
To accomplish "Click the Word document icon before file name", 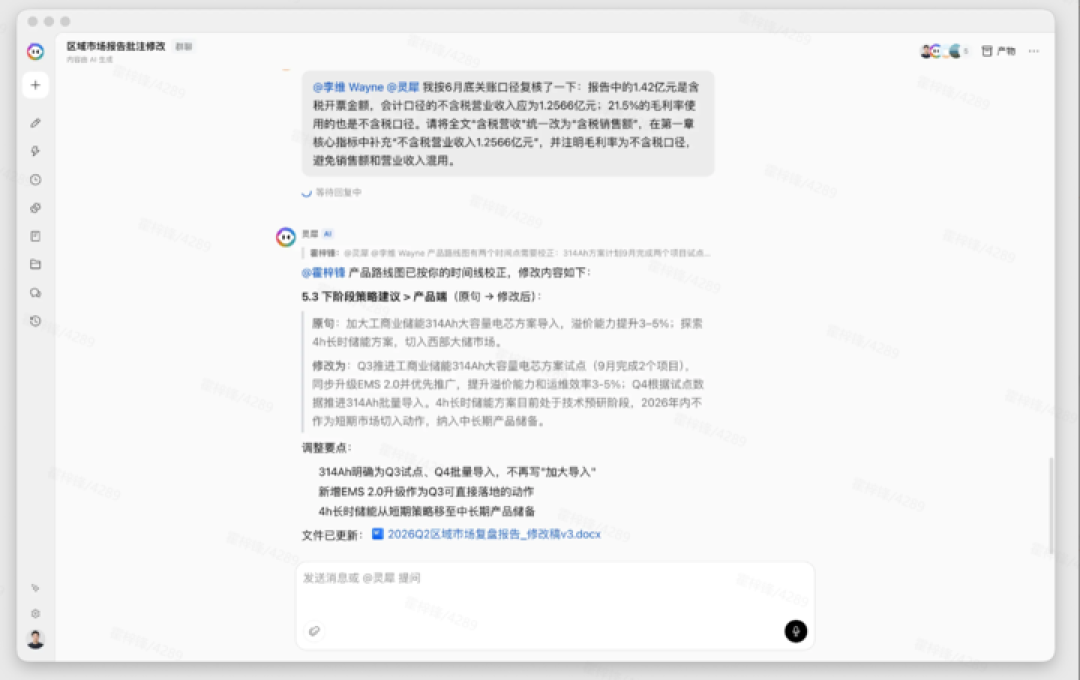I will click(377, 533).
